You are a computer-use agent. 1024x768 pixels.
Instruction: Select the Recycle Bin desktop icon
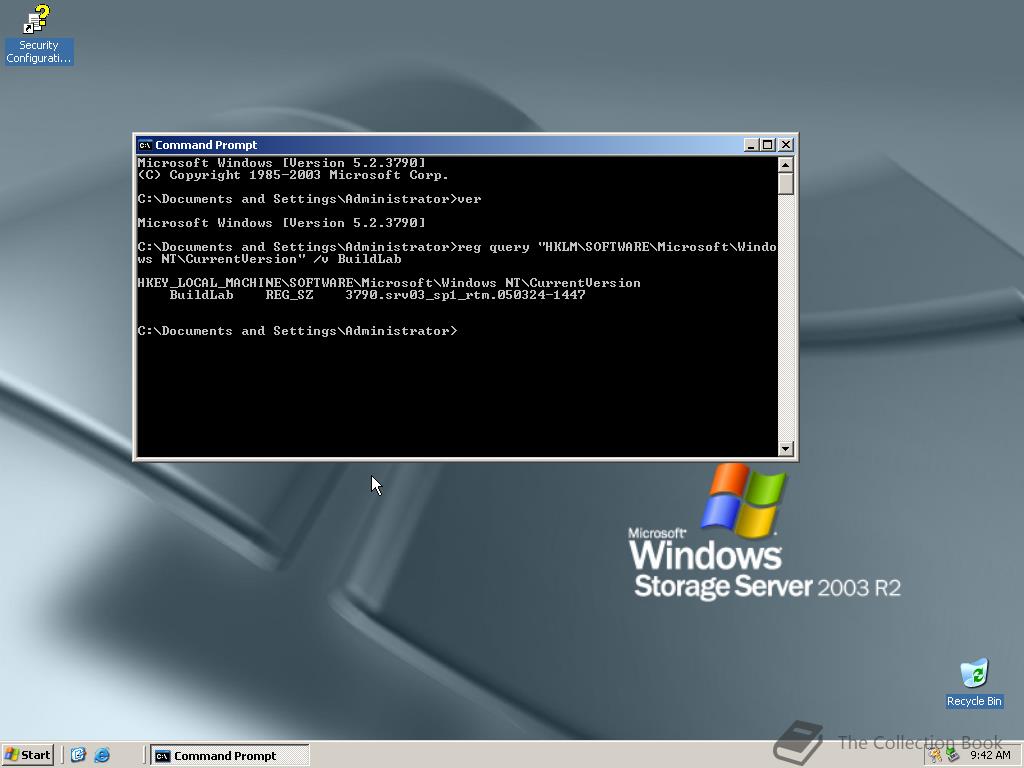(x=974, y=682)
